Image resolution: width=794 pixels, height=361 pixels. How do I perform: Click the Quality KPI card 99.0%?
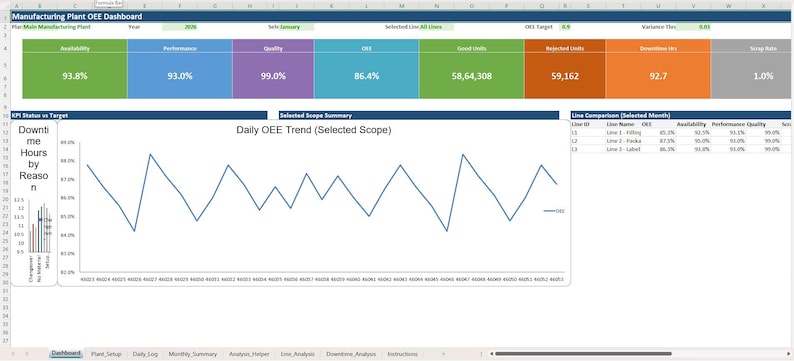(273, 69)
